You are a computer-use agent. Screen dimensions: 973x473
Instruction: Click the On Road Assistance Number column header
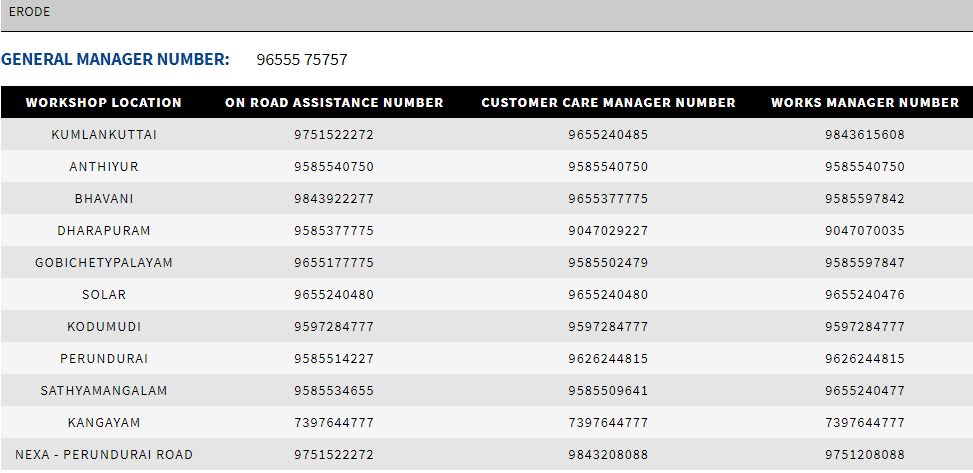(334, 102)
